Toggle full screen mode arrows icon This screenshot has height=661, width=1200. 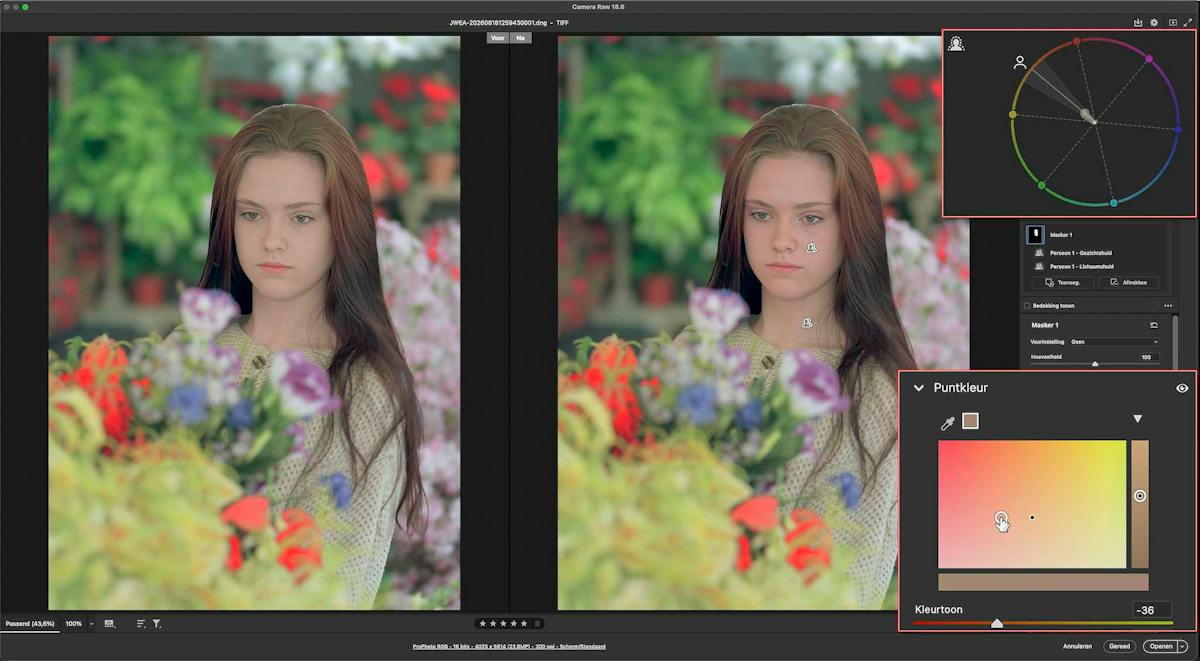coord(1188,22)
